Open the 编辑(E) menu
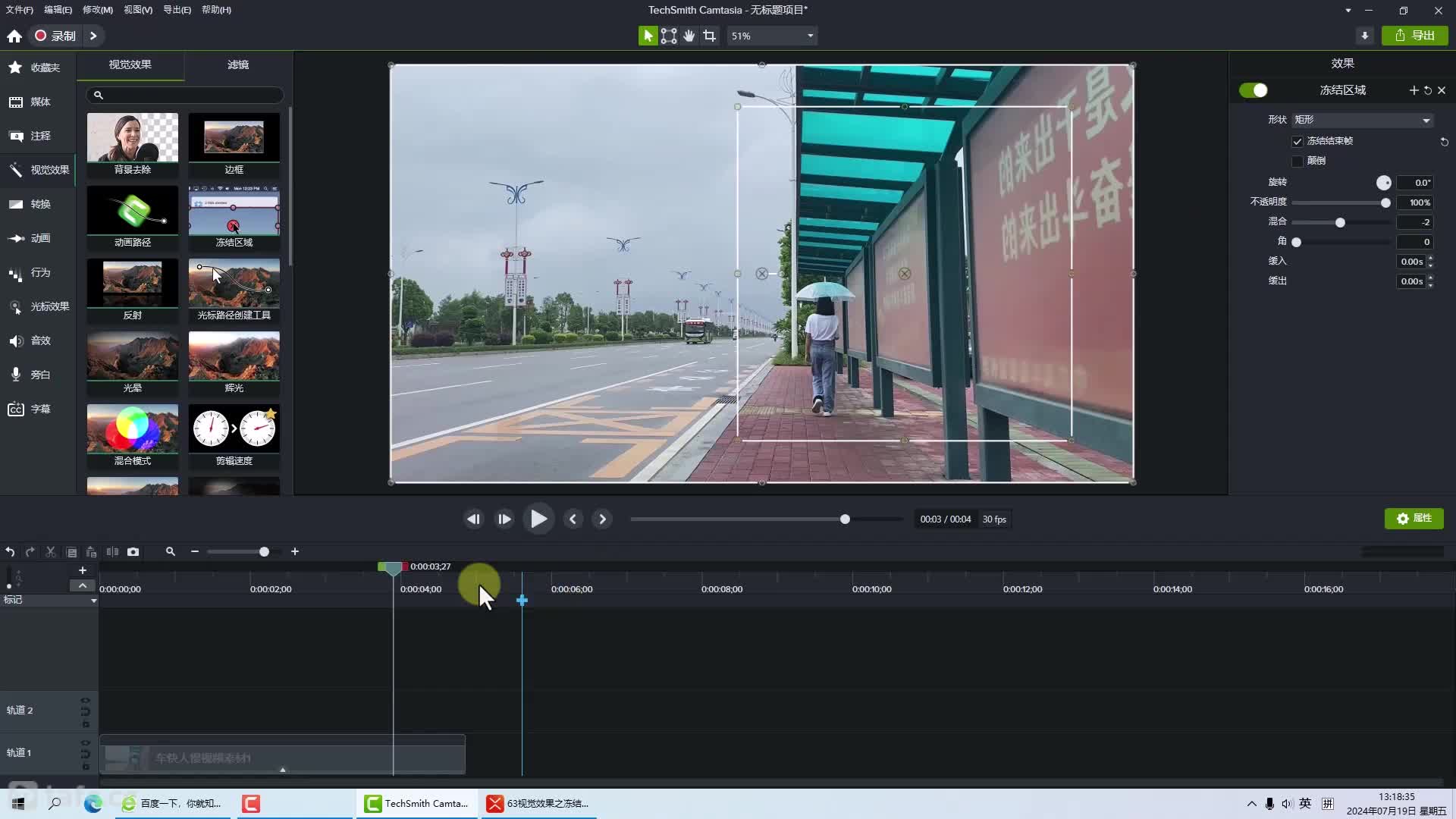Image resolution: width=1456 pixels, height=819 pixels. point(58,10)
